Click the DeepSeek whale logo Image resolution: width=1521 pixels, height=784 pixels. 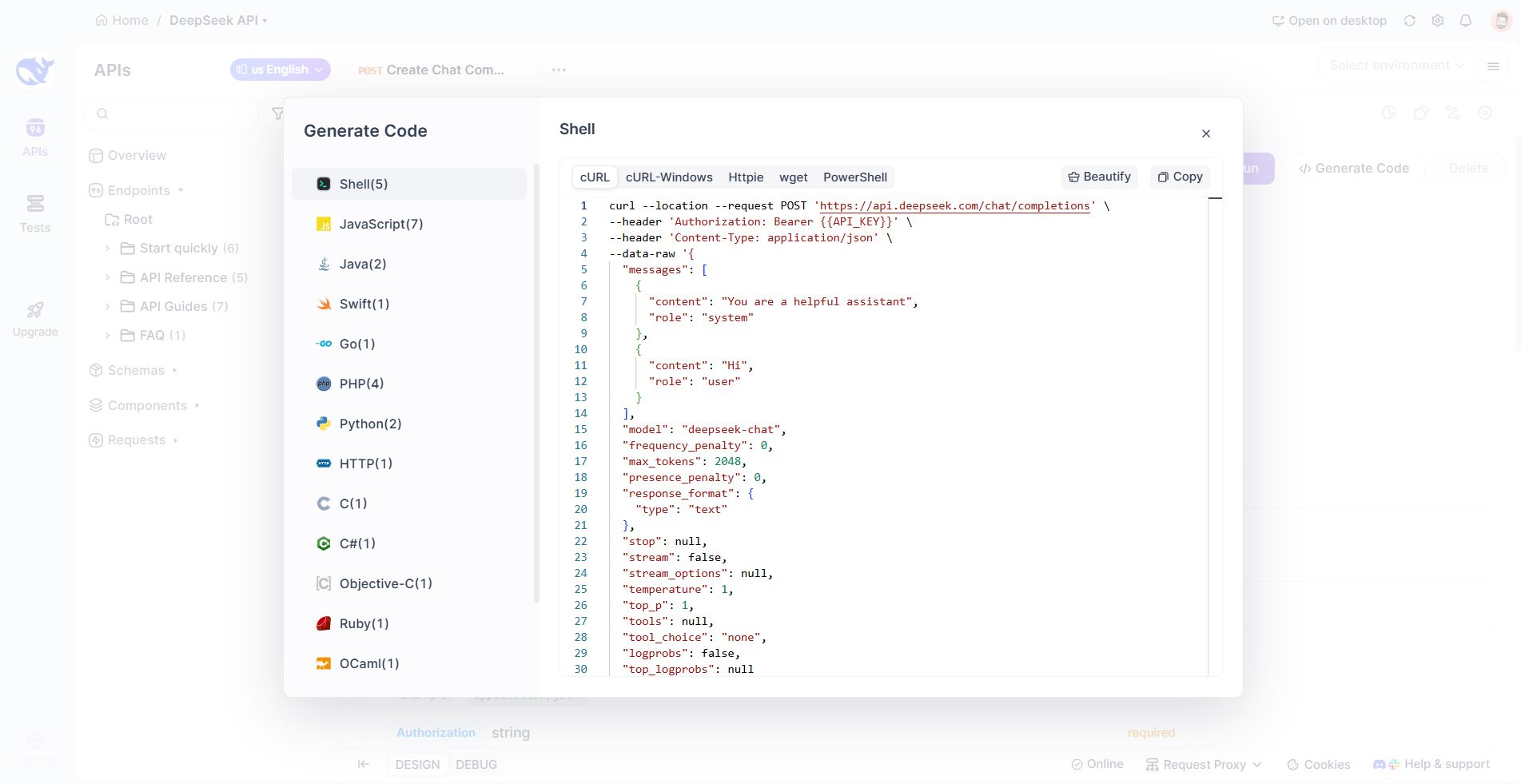(x=35, y=70)
